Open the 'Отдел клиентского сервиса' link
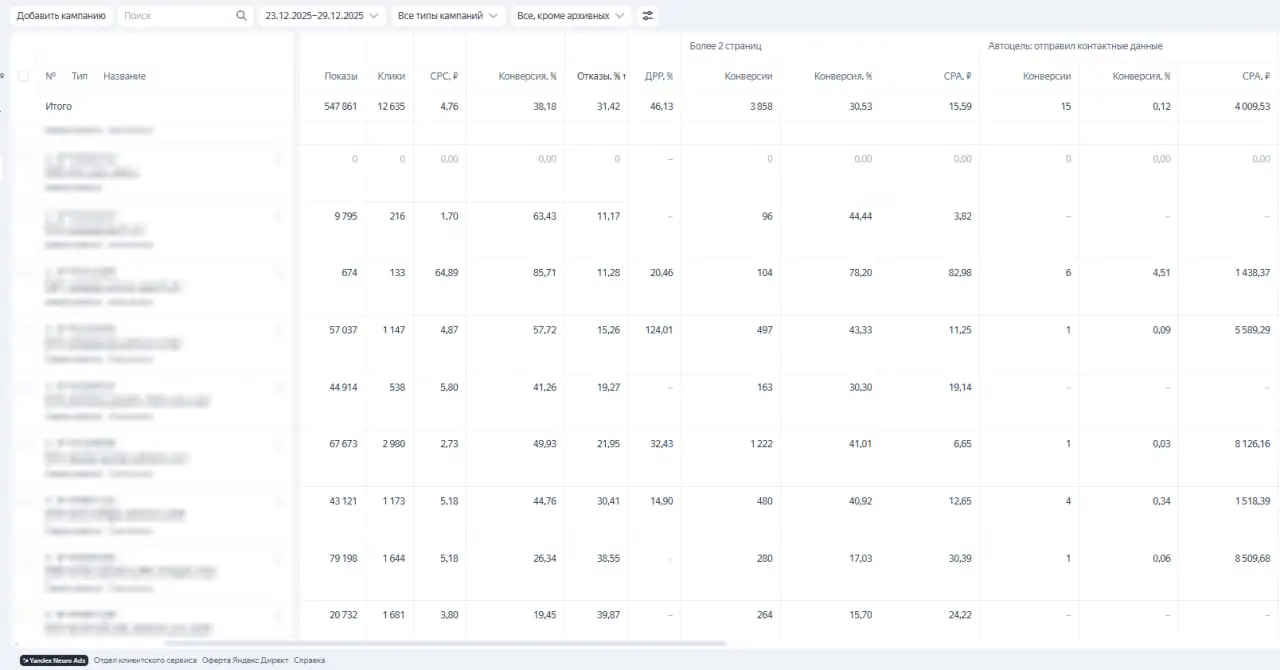 [x=145, y=660]
